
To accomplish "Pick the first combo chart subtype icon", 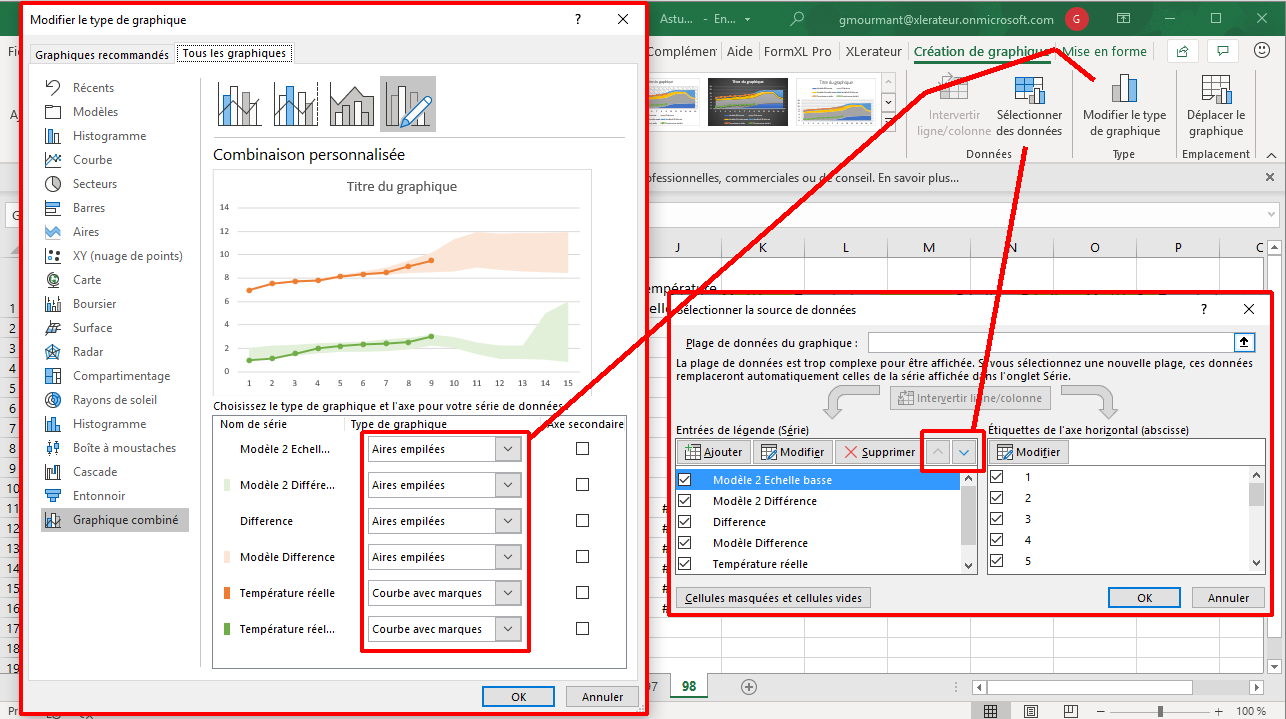I will 240,104.
